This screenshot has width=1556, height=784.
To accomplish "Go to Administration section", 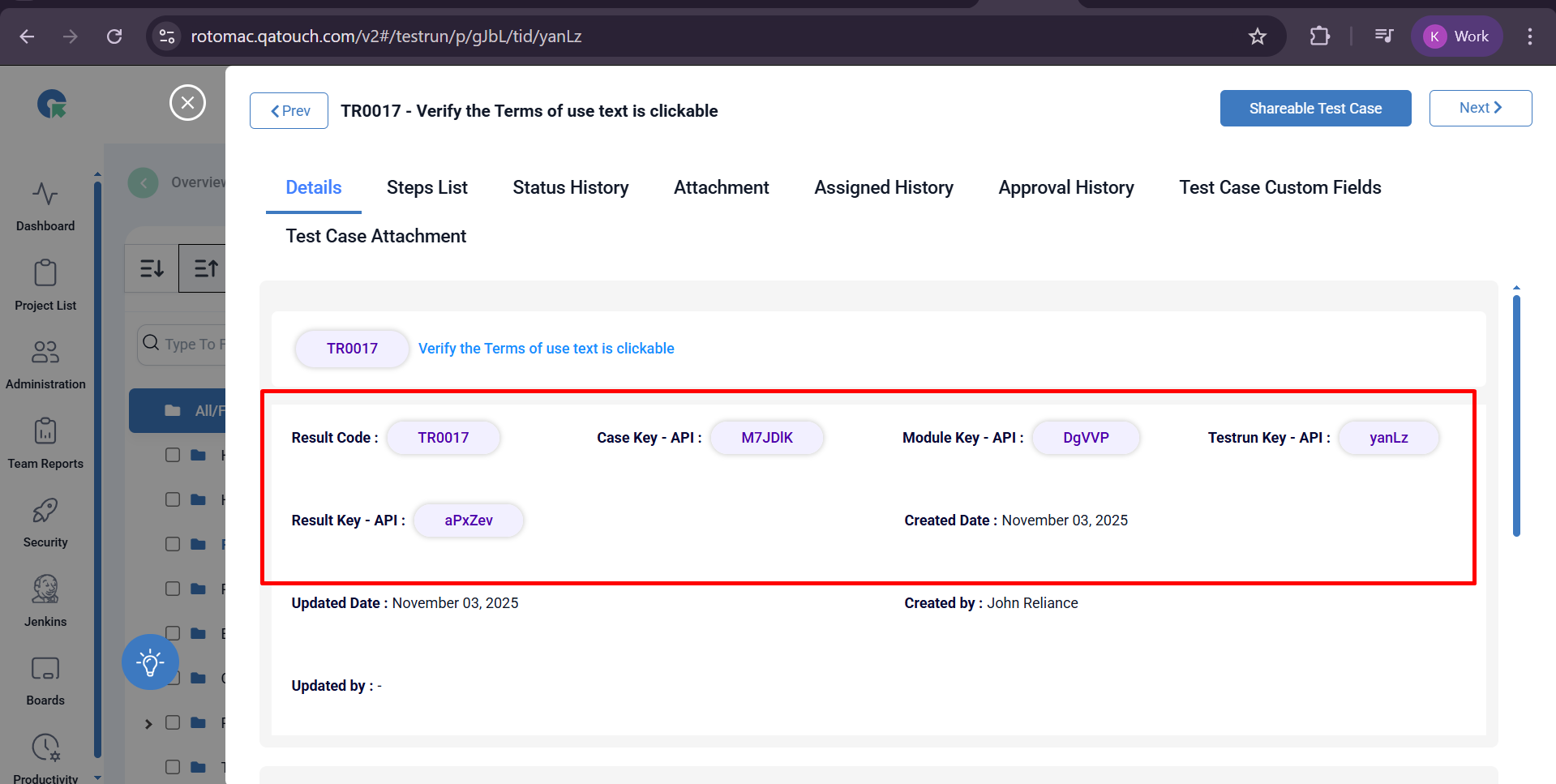I will point(45,353).
